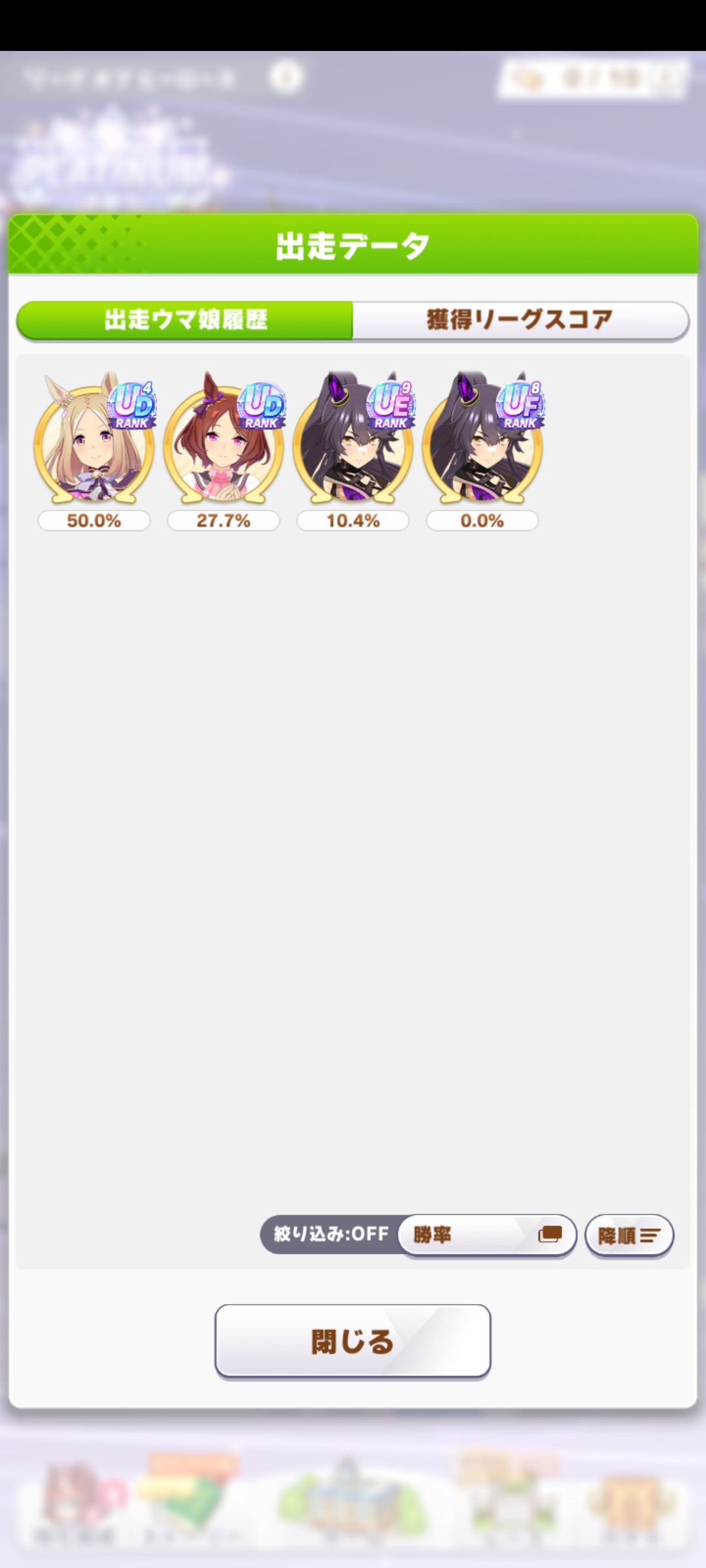Open the 勝率 sort criteria dropdown
706x1568 pixels.
[487, 1235]
